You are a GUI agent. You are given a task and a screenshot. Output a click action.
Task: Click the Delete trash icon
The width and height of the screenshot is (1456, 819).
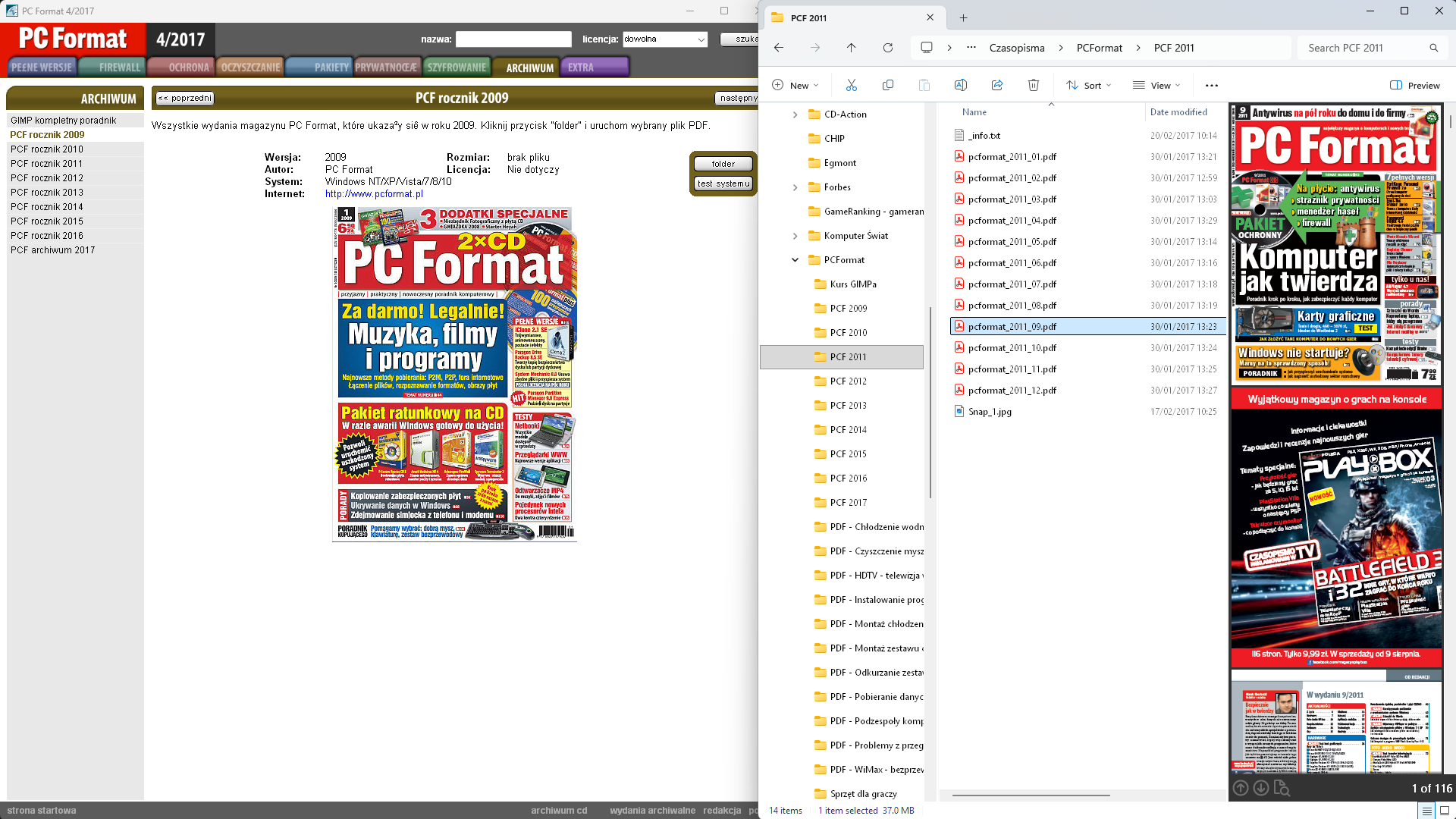tap(1033, 85)
